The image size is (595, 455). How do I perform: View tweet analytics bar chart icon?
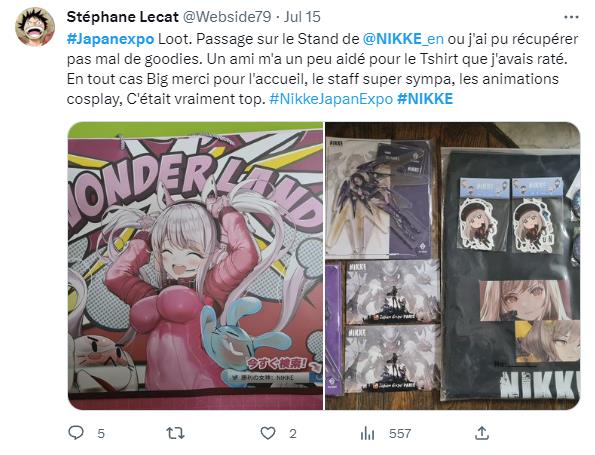(x=367, y=433)
